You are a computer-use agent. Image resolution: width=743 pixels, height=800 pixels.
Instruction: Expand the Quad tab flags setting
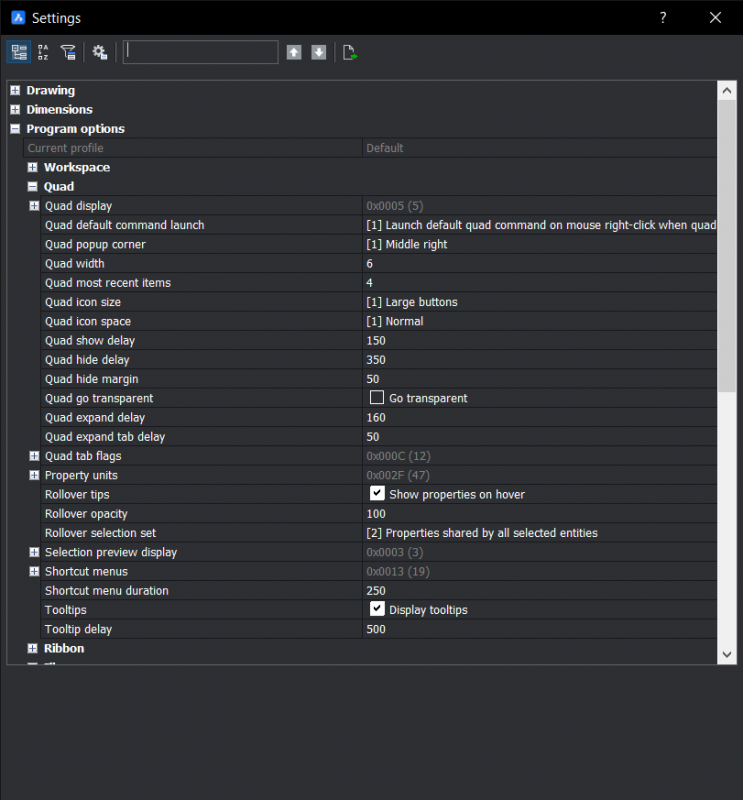pyautogui.click(x=32, y=455)
